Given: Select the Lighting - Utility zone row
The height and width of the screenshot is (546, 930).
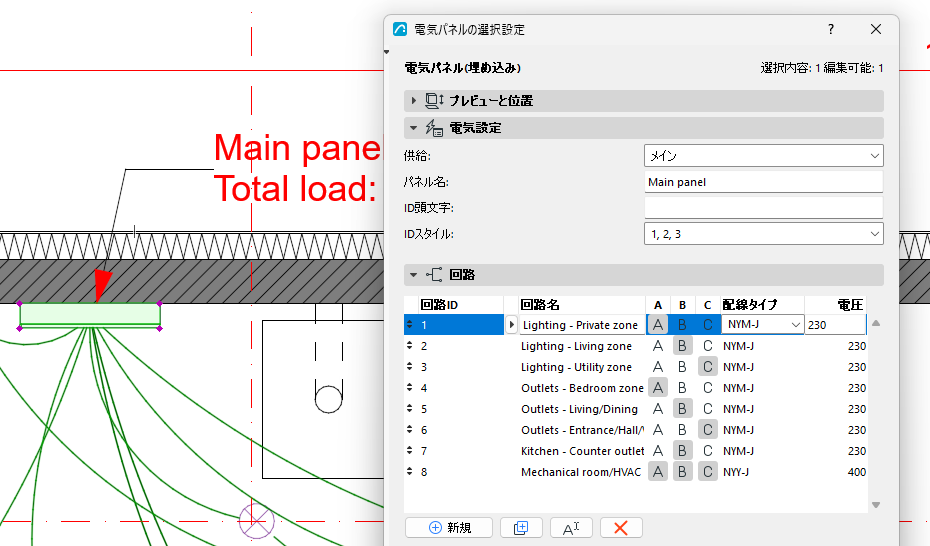Looking at the screenshot, I should 635,367.
